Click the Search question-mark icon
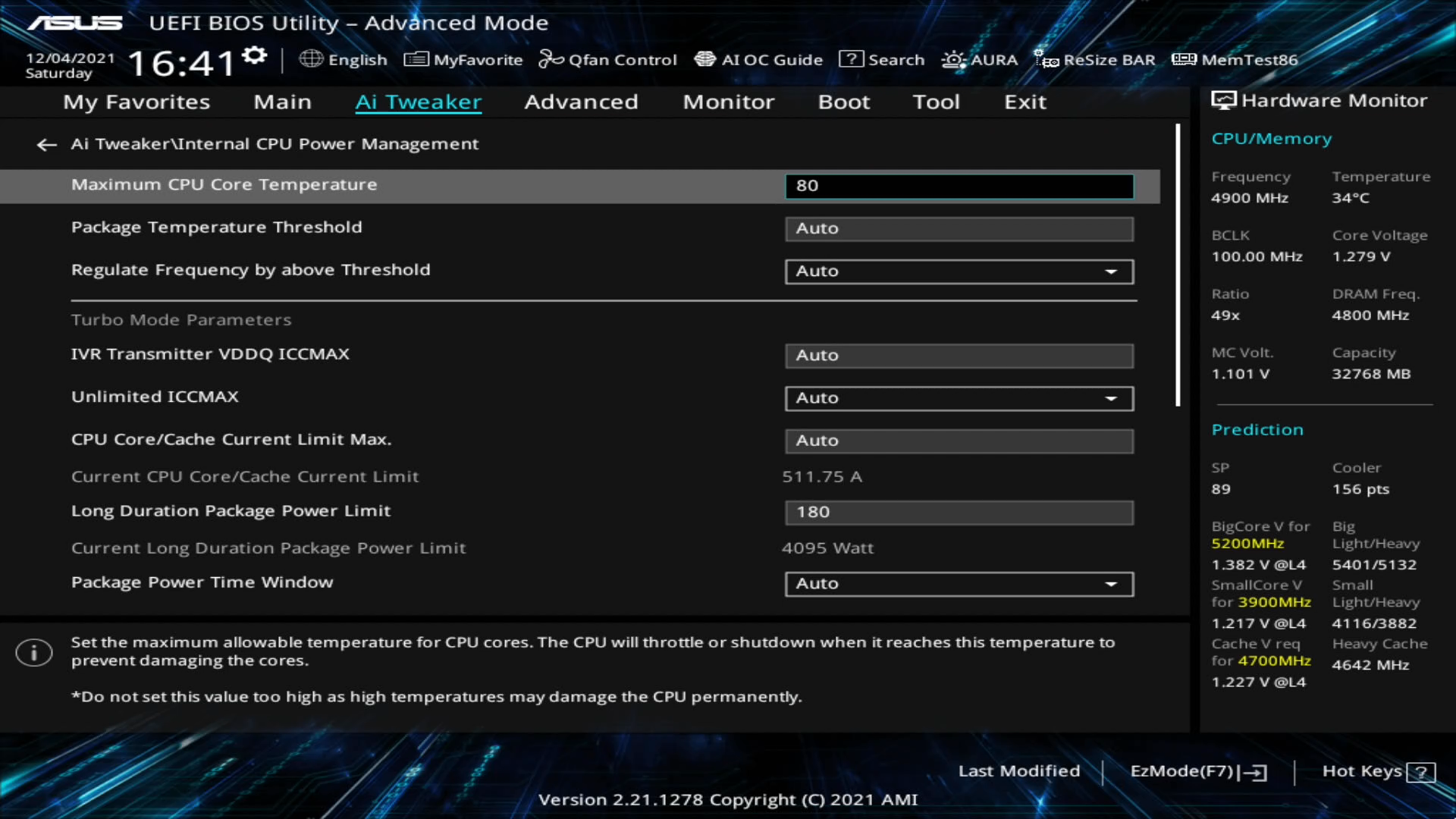 coord(851,59)
